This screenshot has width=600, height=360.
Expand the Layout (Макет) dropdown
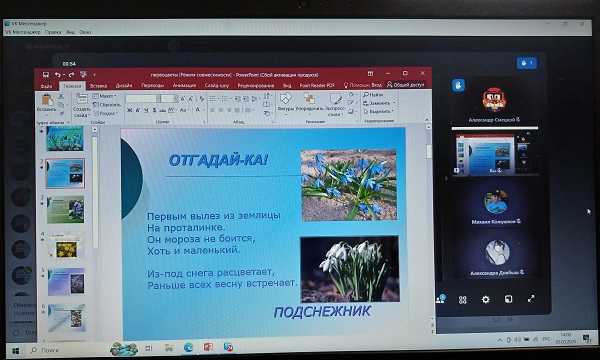click(104, 96)
